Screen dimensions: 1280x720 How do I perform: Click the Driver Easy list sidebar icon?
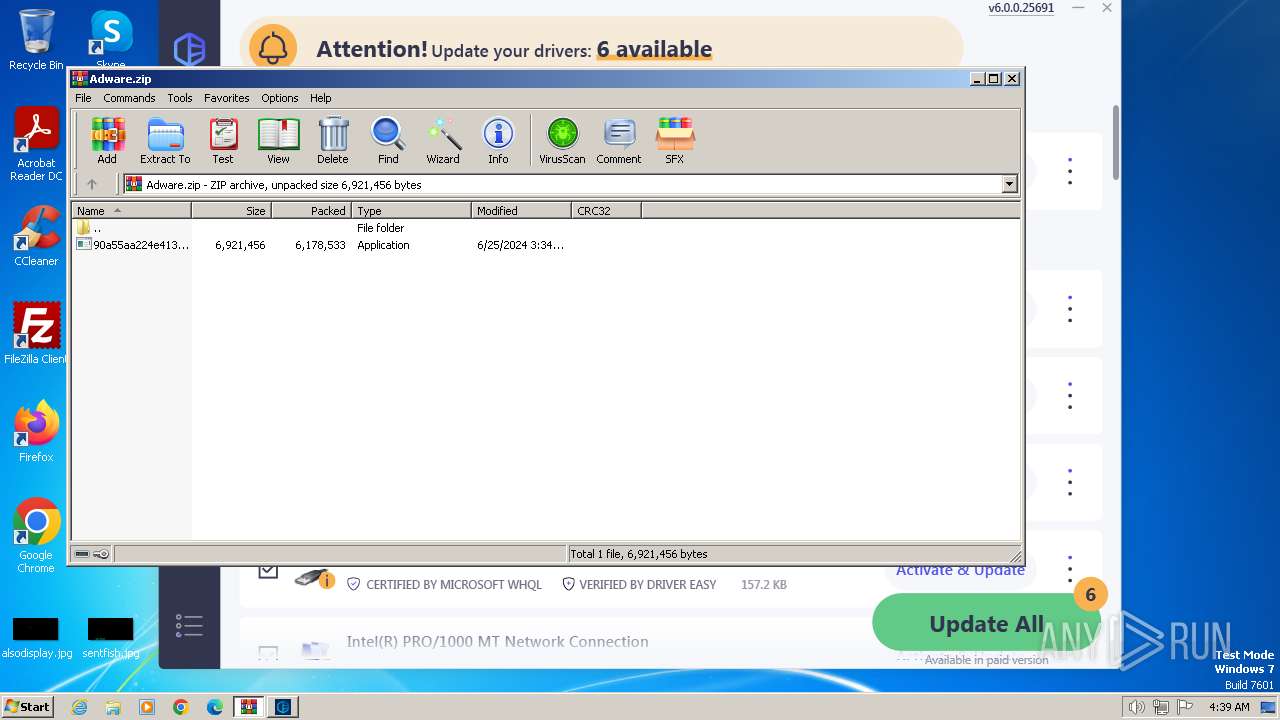[189, 626]
